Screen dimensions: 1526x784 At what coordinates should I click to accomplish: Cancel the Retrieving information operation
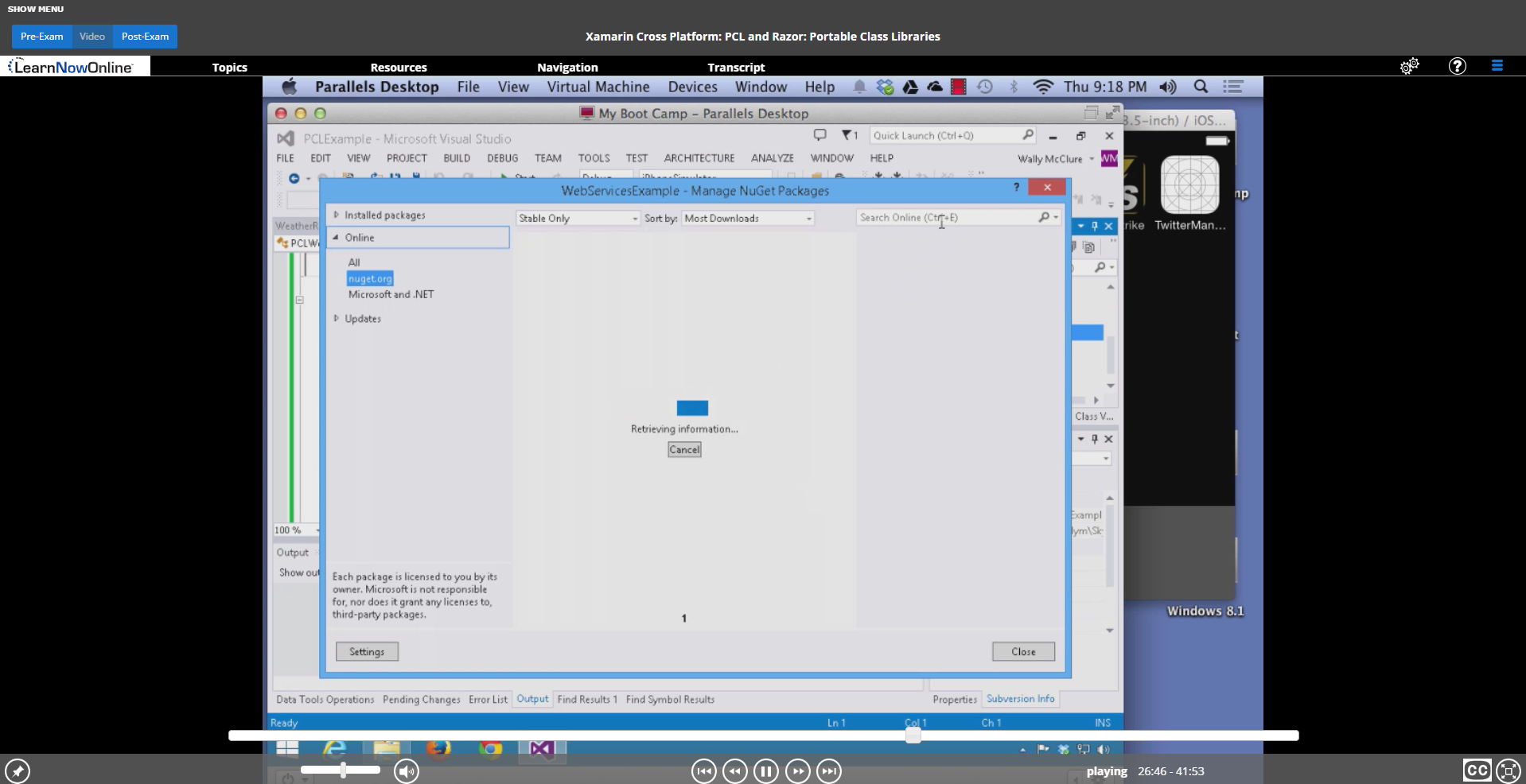[683, 449]
